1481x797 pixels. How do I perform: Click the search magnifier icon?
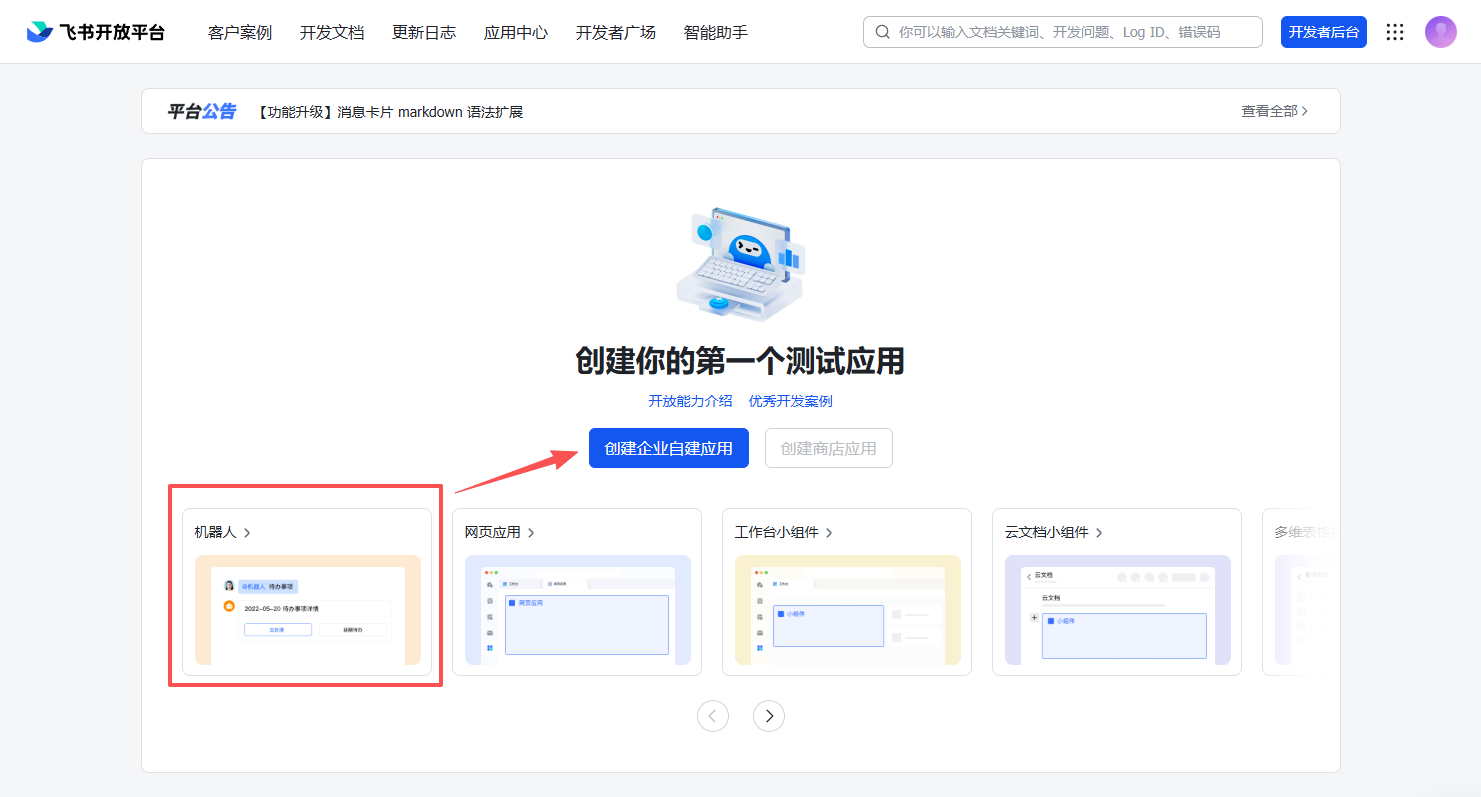click(x=882, y=32)
